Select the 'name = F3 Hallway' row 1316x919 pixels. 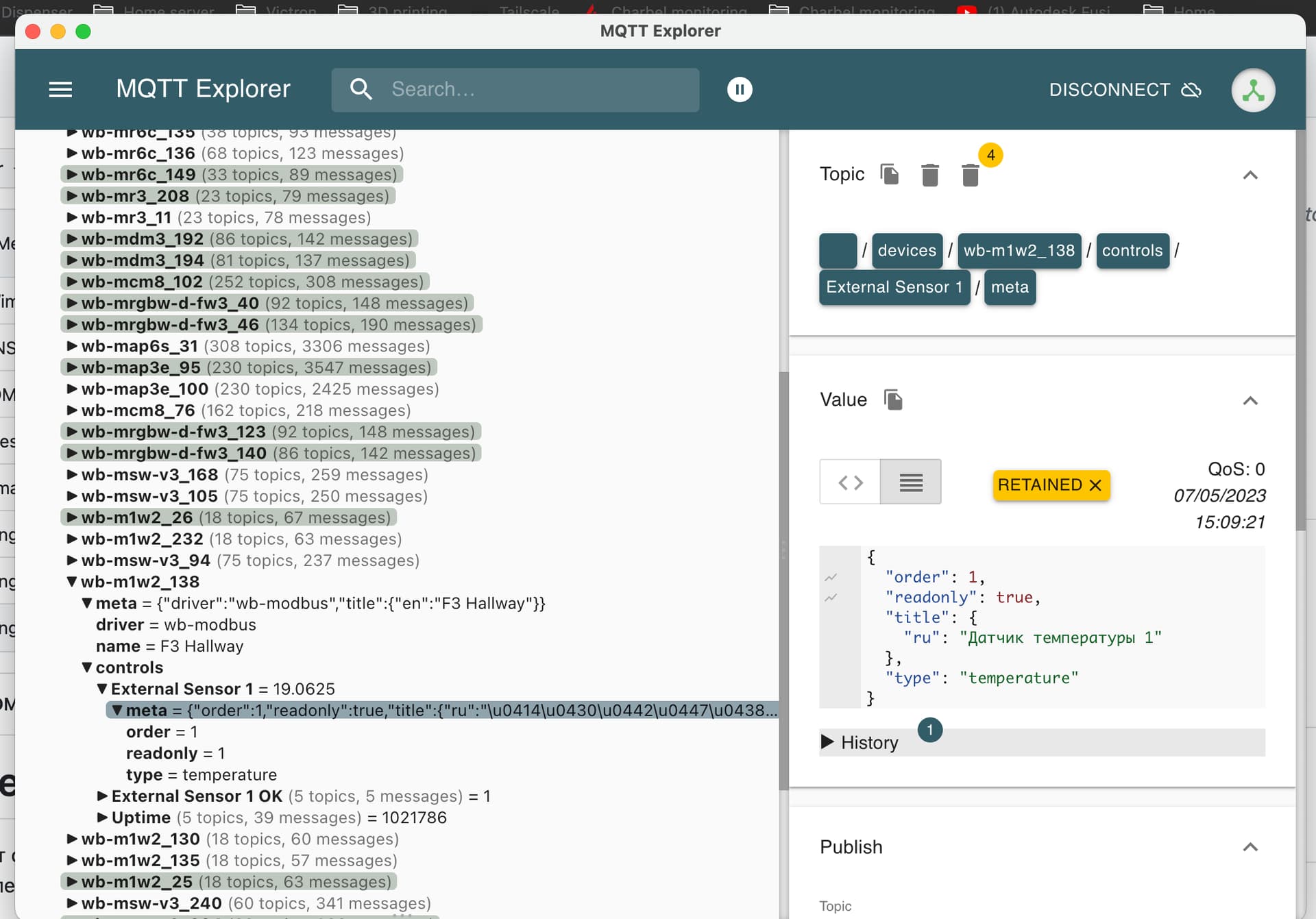(170, 646)
